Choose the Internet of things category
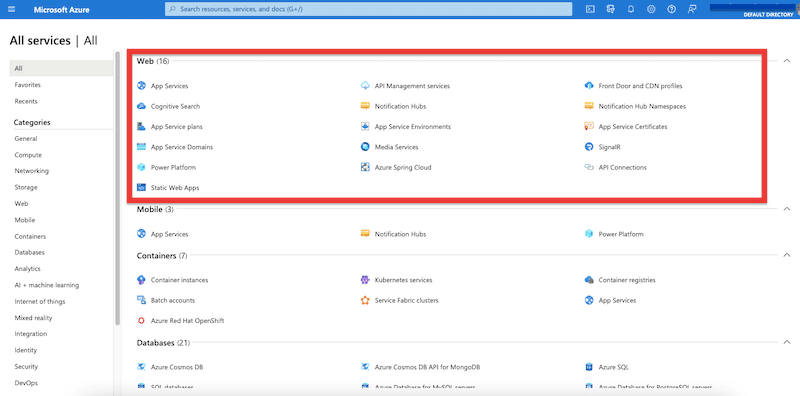This screenshot has width=800, height=396. tap(40, 302)
